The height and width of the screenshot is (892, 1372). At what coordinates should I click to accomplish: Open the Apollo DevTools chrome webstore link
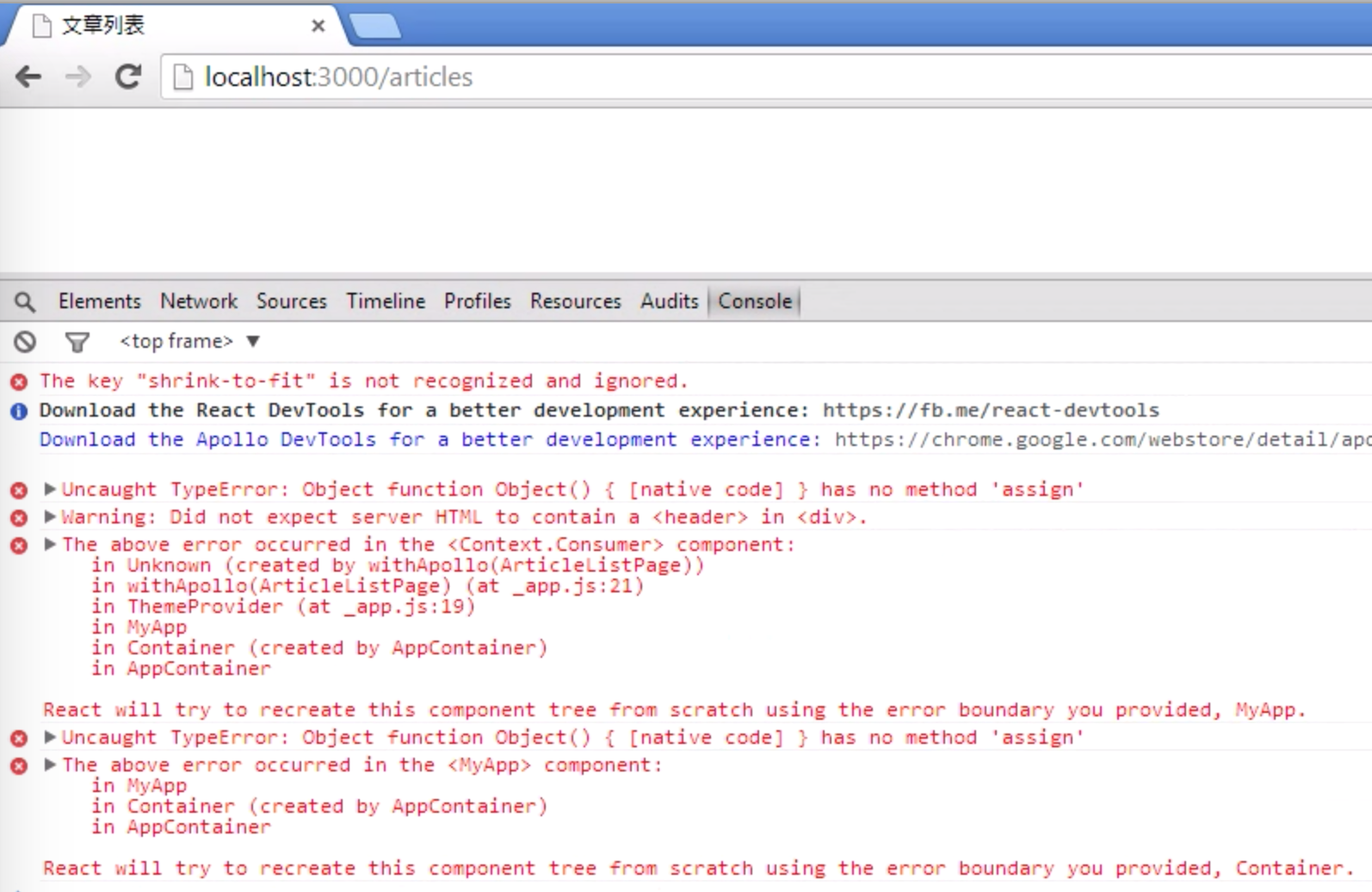pyautogui.click(x=1103, y=439)
